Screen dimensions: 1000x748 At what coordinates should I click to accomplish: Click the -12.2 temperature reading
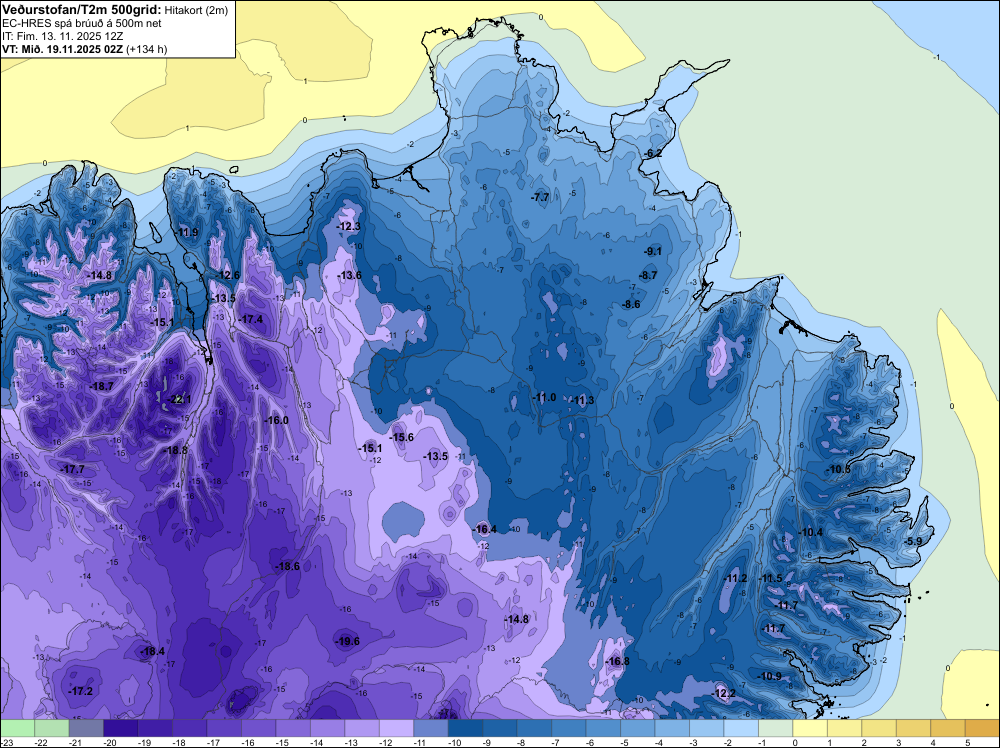(x=724, y=694)
